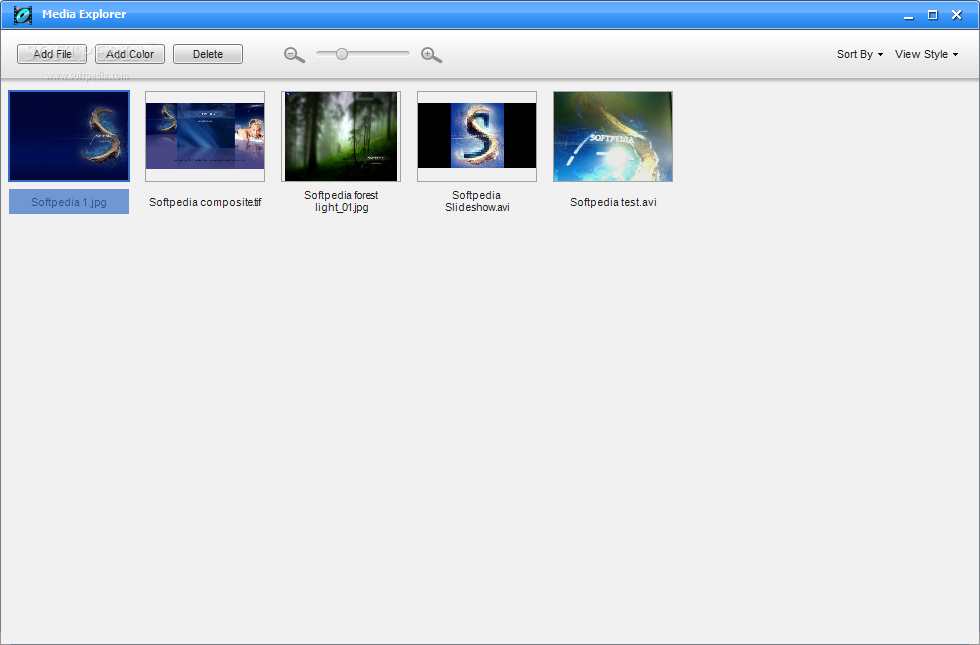This screenshot has width=980, height=645.
Task: Click the 'Softpedia composite.tif' file name label
Action: coord(205,202)
